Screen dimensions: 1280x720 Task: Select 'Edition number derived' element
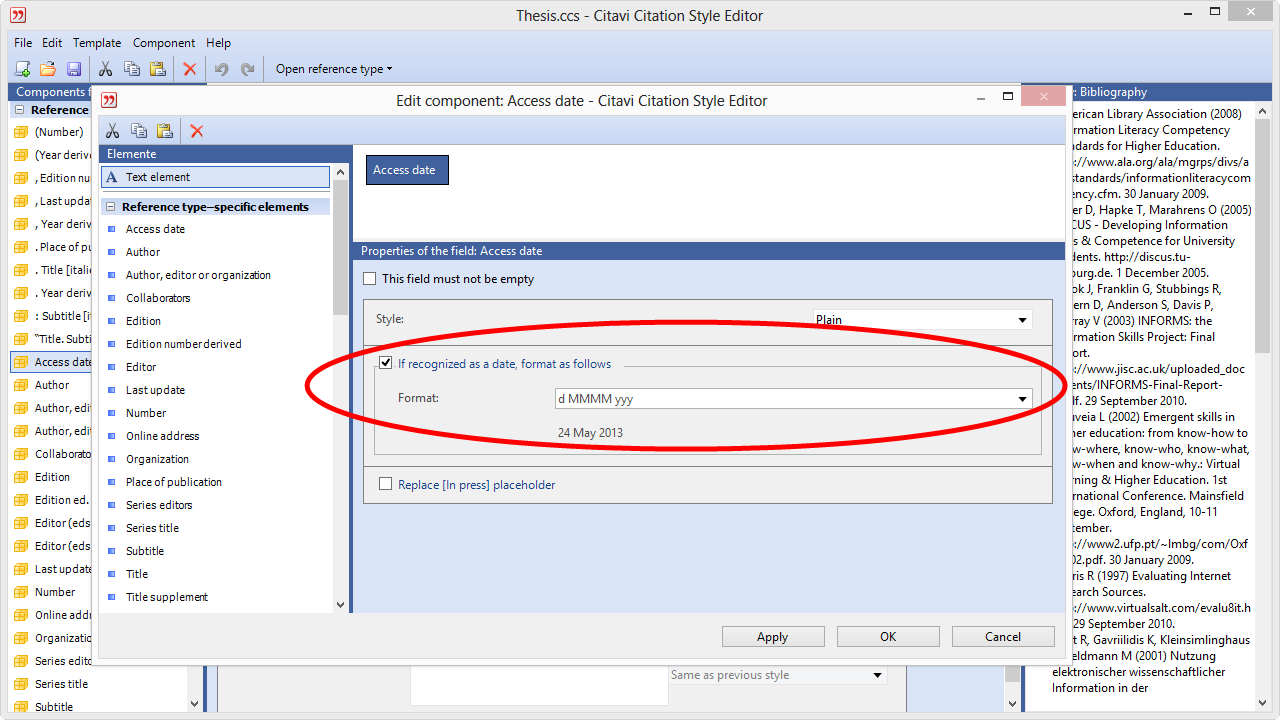pos(184,344)
